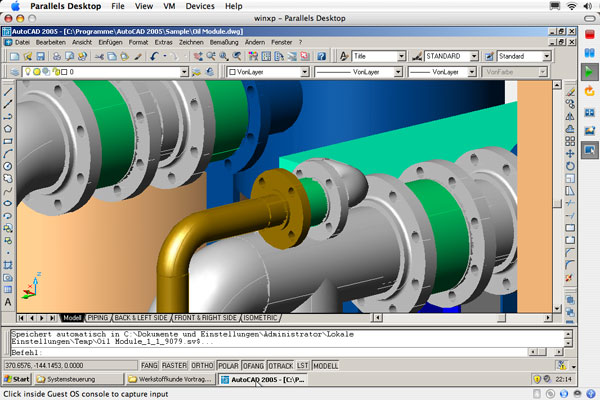Viewport: 600px width, 400px height.
Task: Toggle RASTER grid mode
Action: tap(174, 366)
